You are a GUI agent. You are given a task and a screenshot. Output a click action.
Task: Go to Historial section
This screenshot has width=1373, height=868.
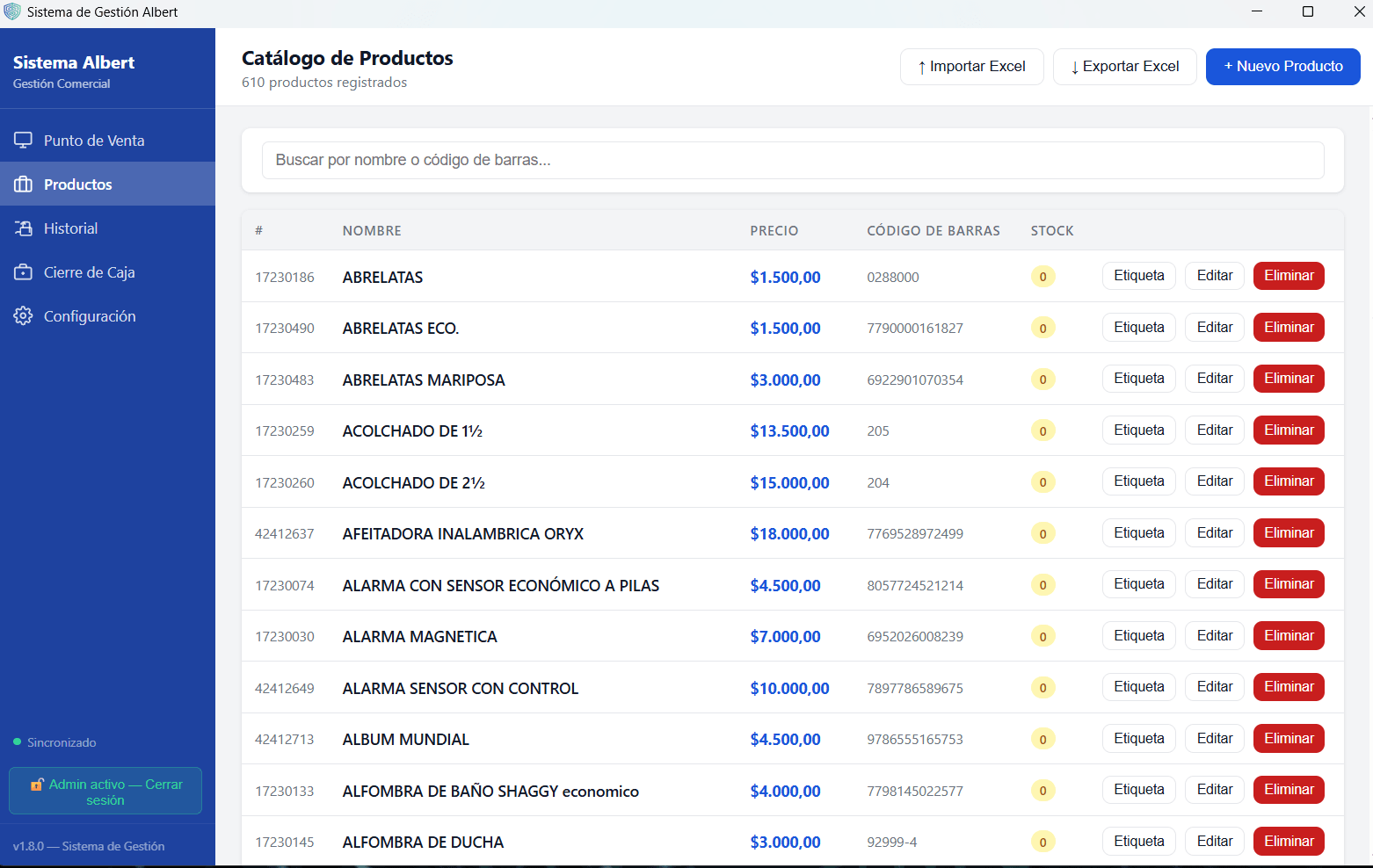(107, 228)
